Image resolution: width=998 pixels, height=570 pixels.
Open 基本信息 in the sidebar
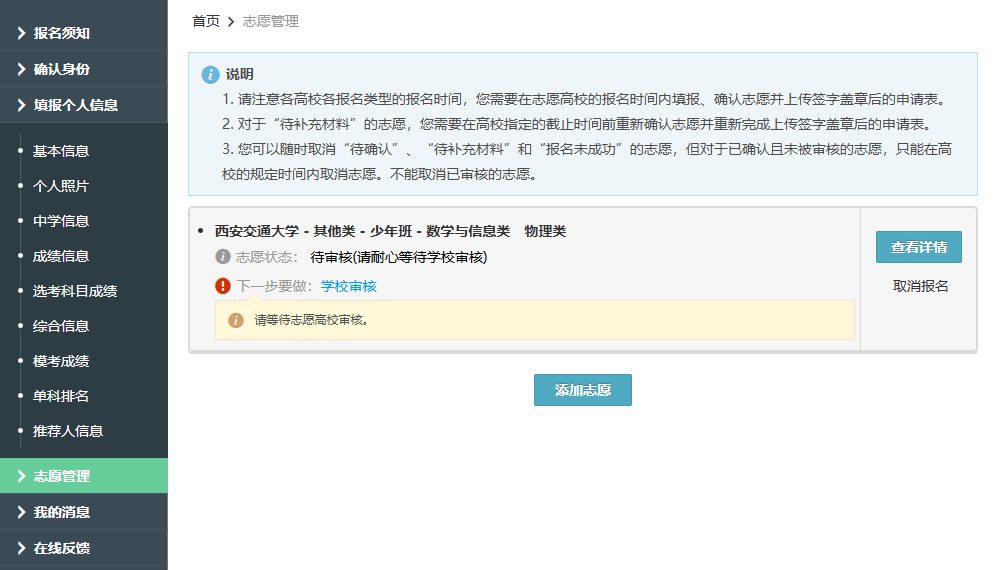point(61,151)
